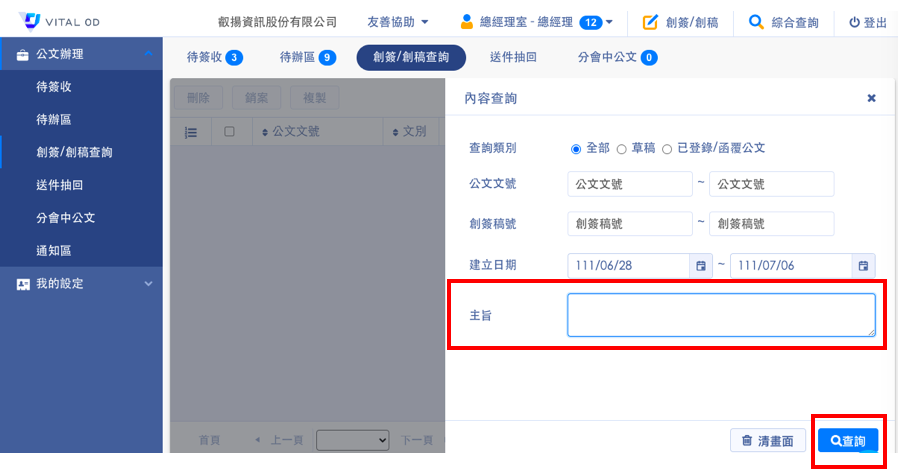898x474 pixels.
Task: Click the 登出 power icon
Action: pos(854,22)
